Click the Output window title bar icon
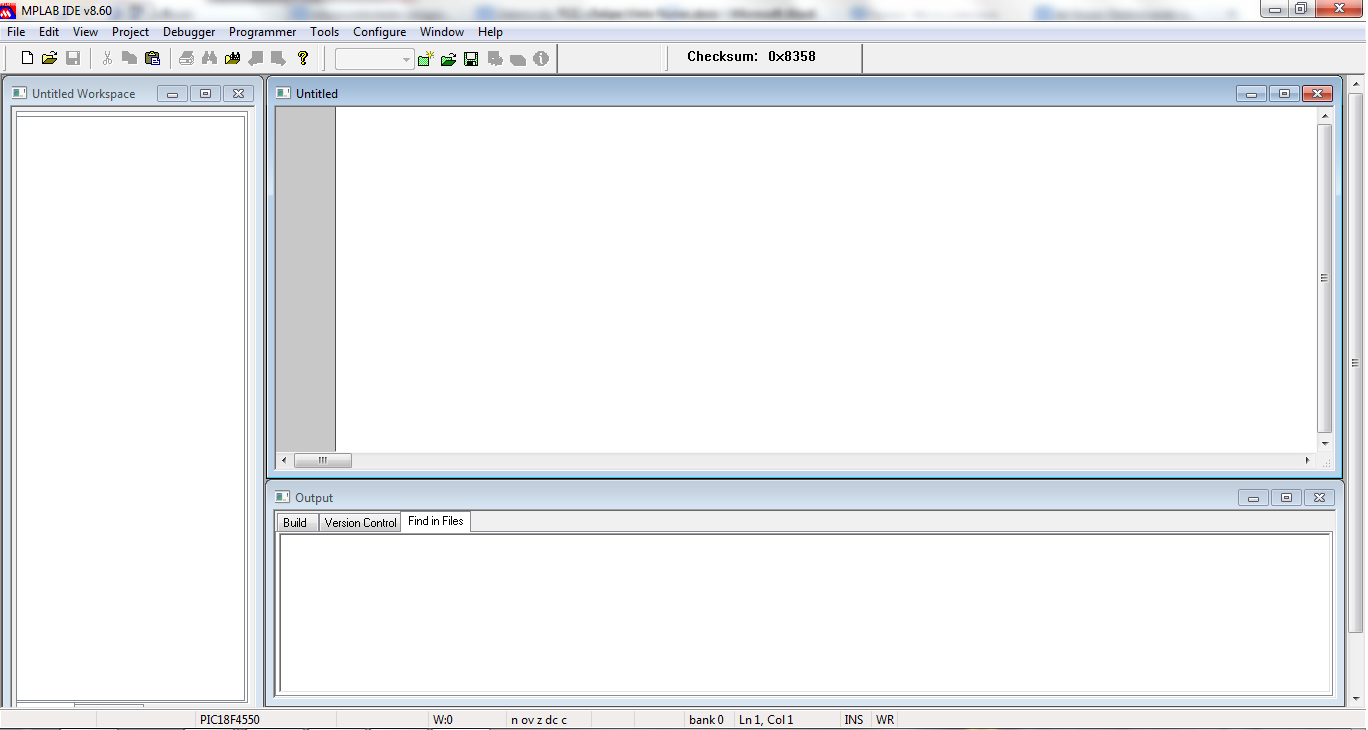The height and width of the screenshot is (730, 1368). [x=283, y=497]
